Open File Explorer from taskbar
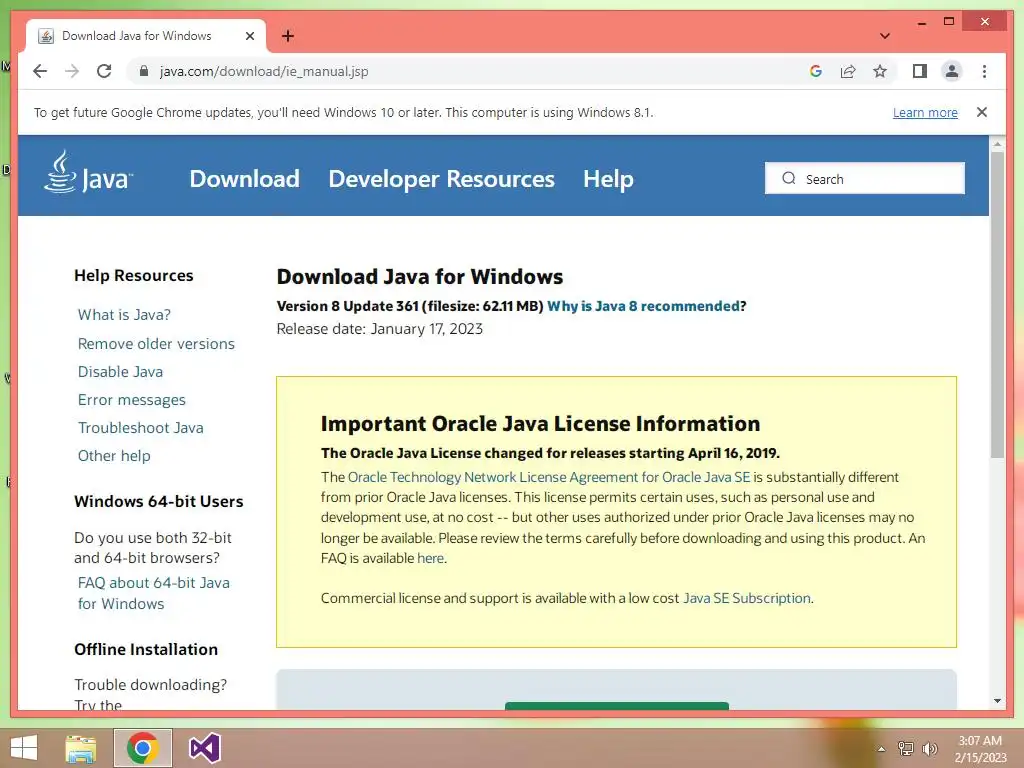The height and width of the screenshot is (768, 1024). click(81, 748)
